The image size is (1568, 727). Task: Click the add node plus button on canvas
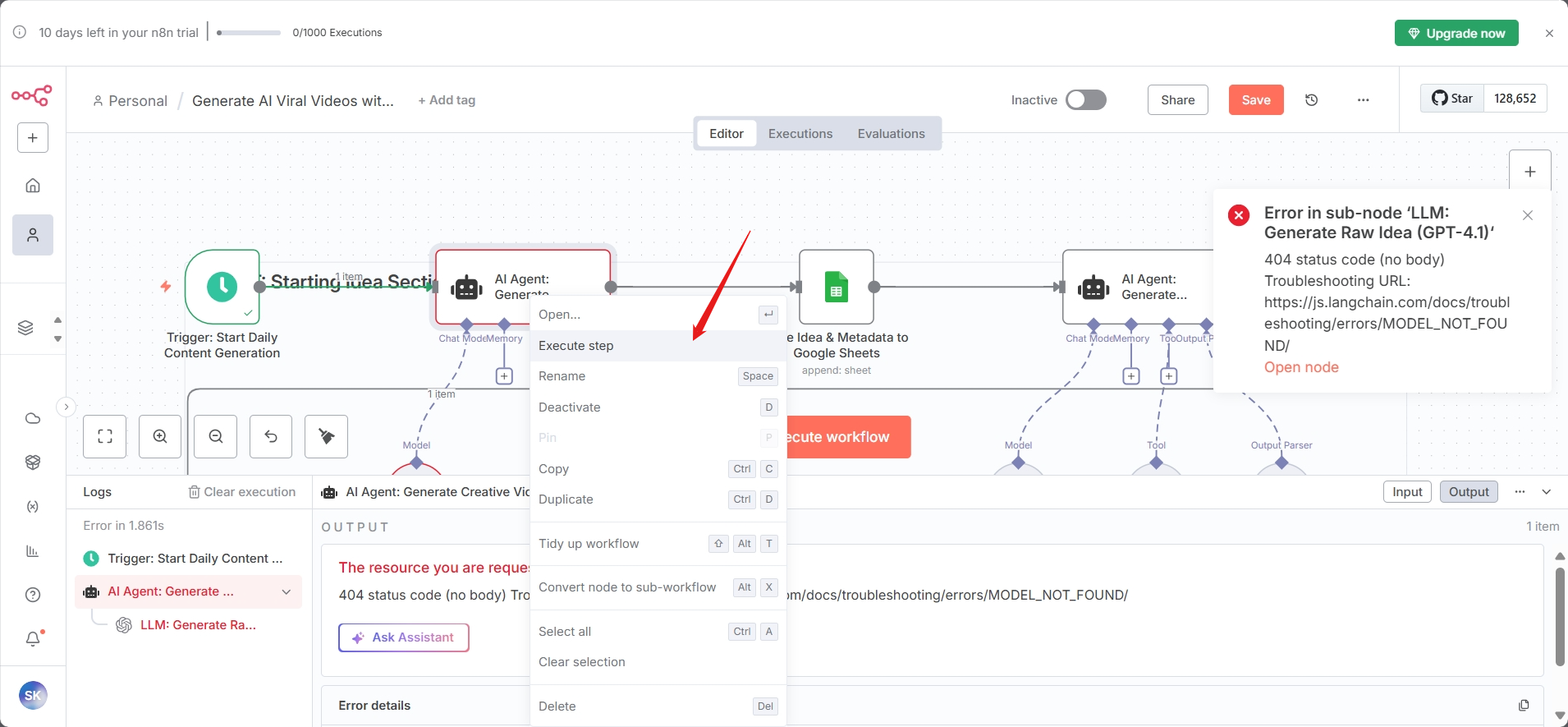pyautogui.click(x=1530, y=172)
